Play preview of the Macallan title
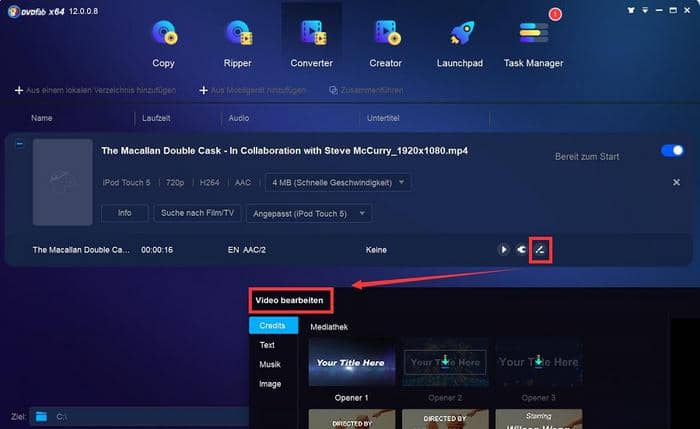700x429 pixels. (x=503, y=250)
